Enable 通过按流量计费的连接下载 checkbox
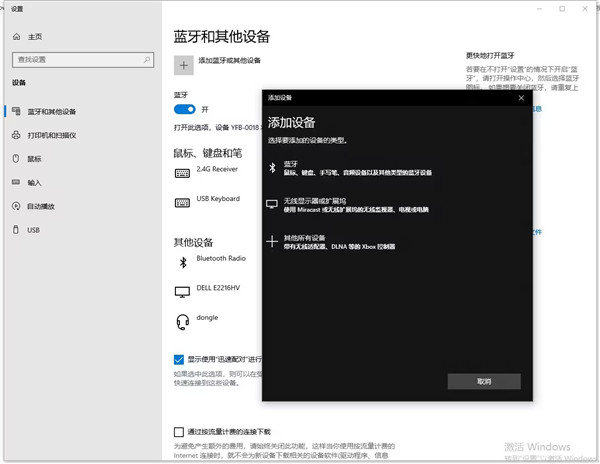Image resolution: width=600 pixels, height=464 pixels. [179, 432]
